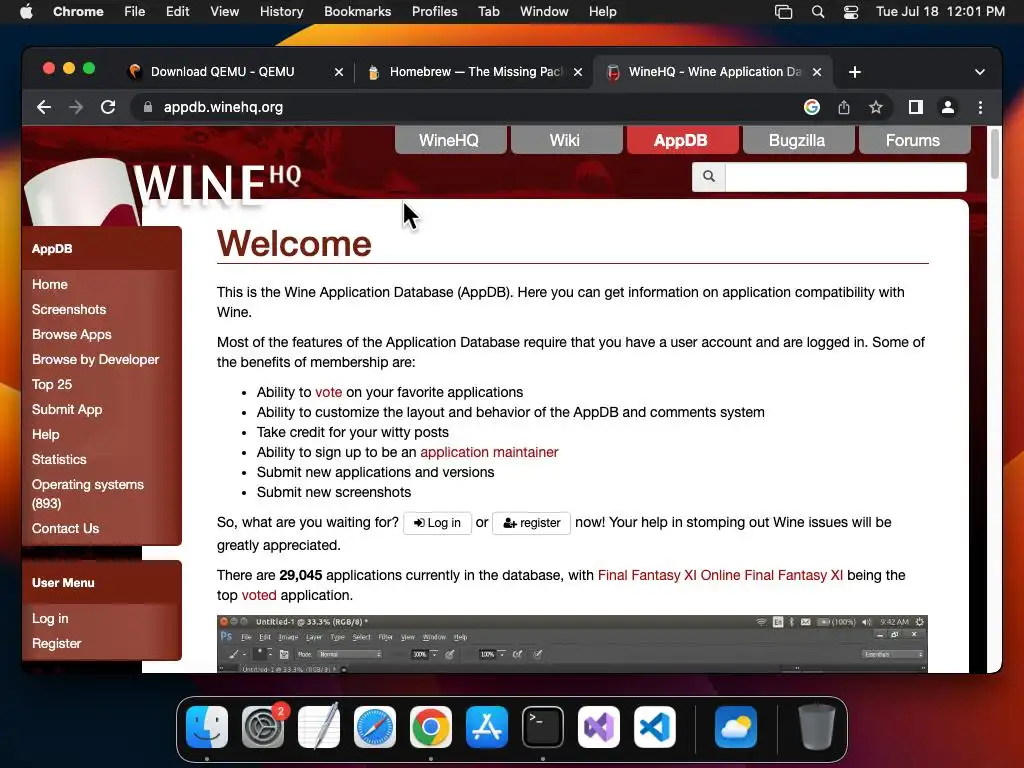
Task: Reload the appdb.winehq.org page
Action: [x=108, y=107]
